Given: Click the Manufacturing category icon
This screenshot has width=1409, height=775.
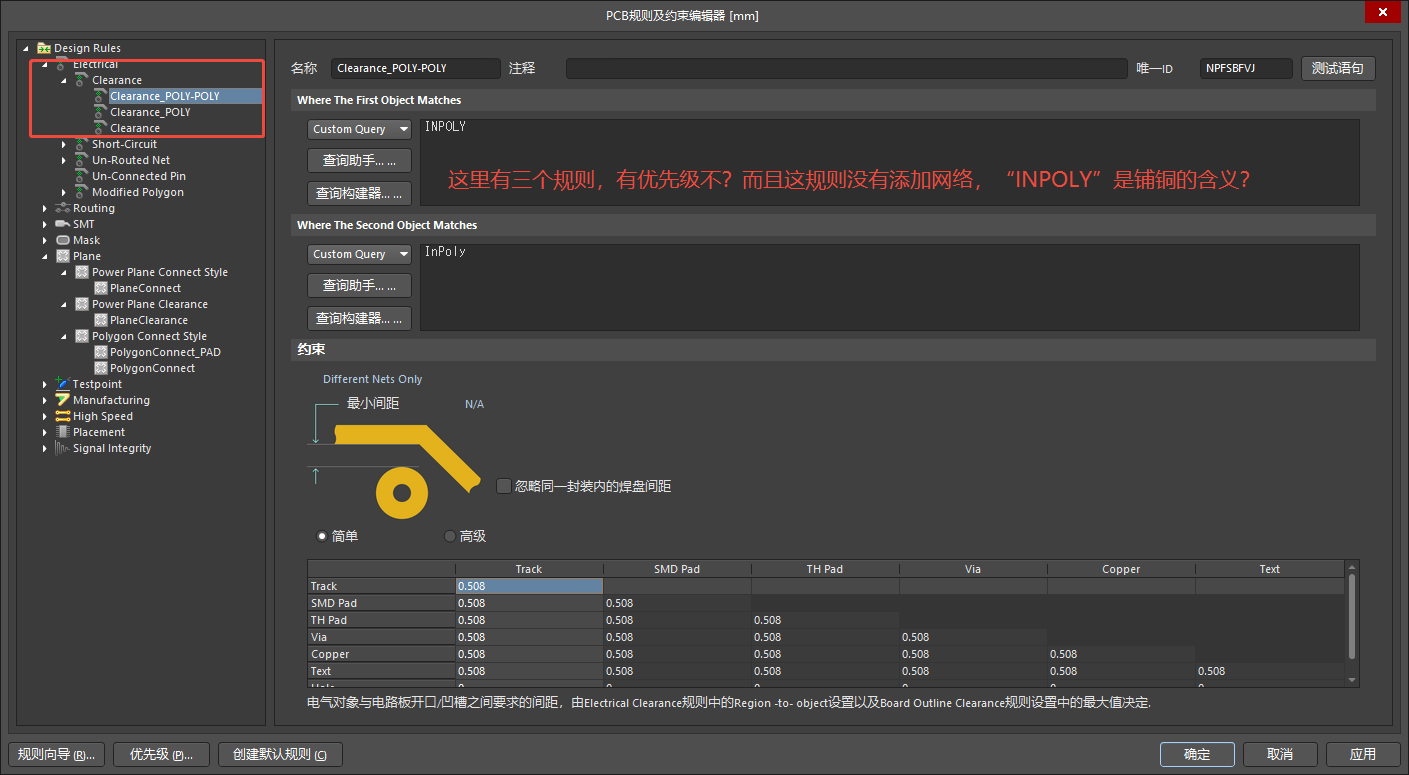Looking at the screenshot, I should 63,400.
